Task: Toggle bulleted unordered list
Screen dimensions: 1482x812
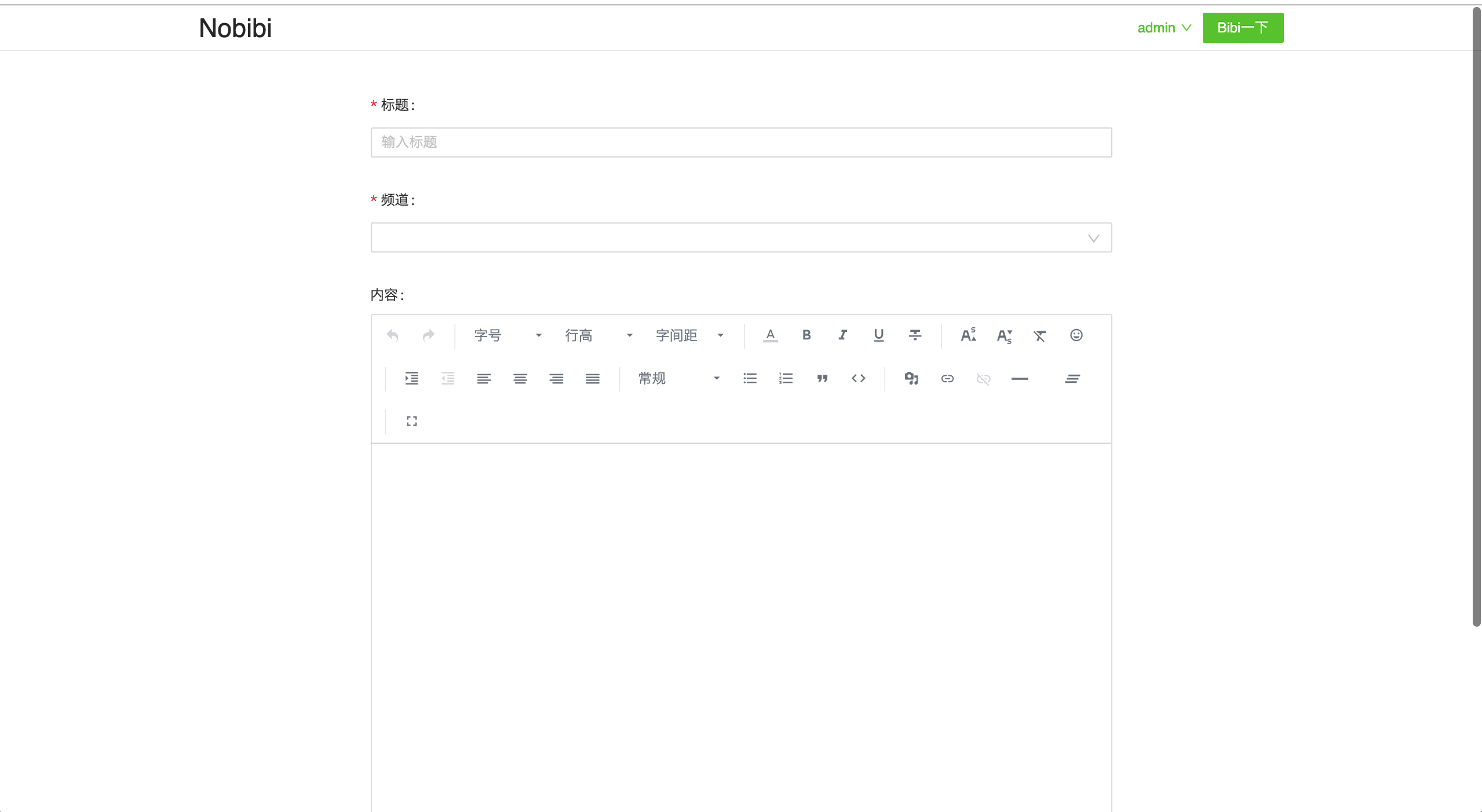Action: [x=750, y=379]
